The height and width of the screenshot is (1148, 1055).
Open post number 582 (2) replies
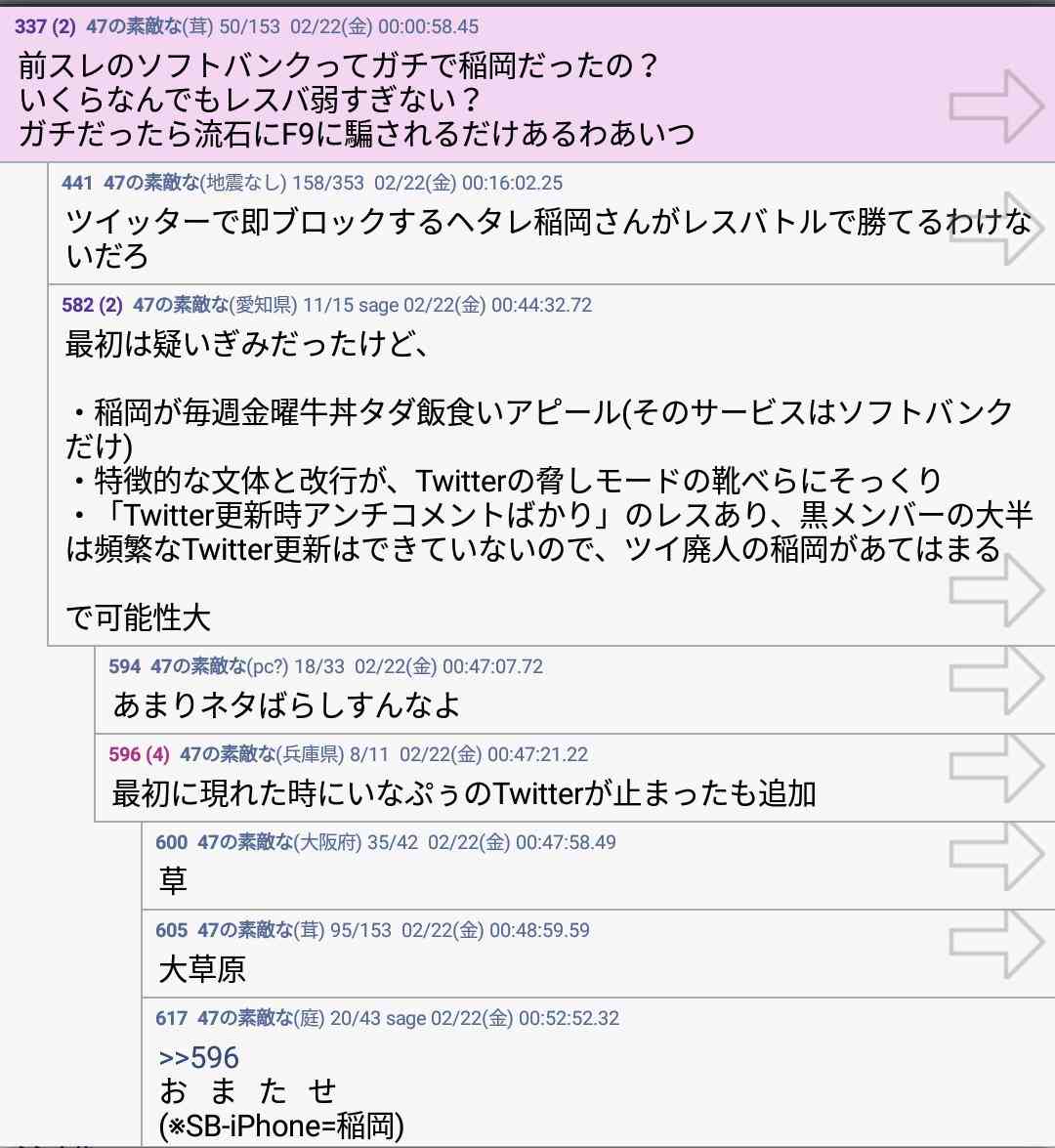(x=92, y=305)
